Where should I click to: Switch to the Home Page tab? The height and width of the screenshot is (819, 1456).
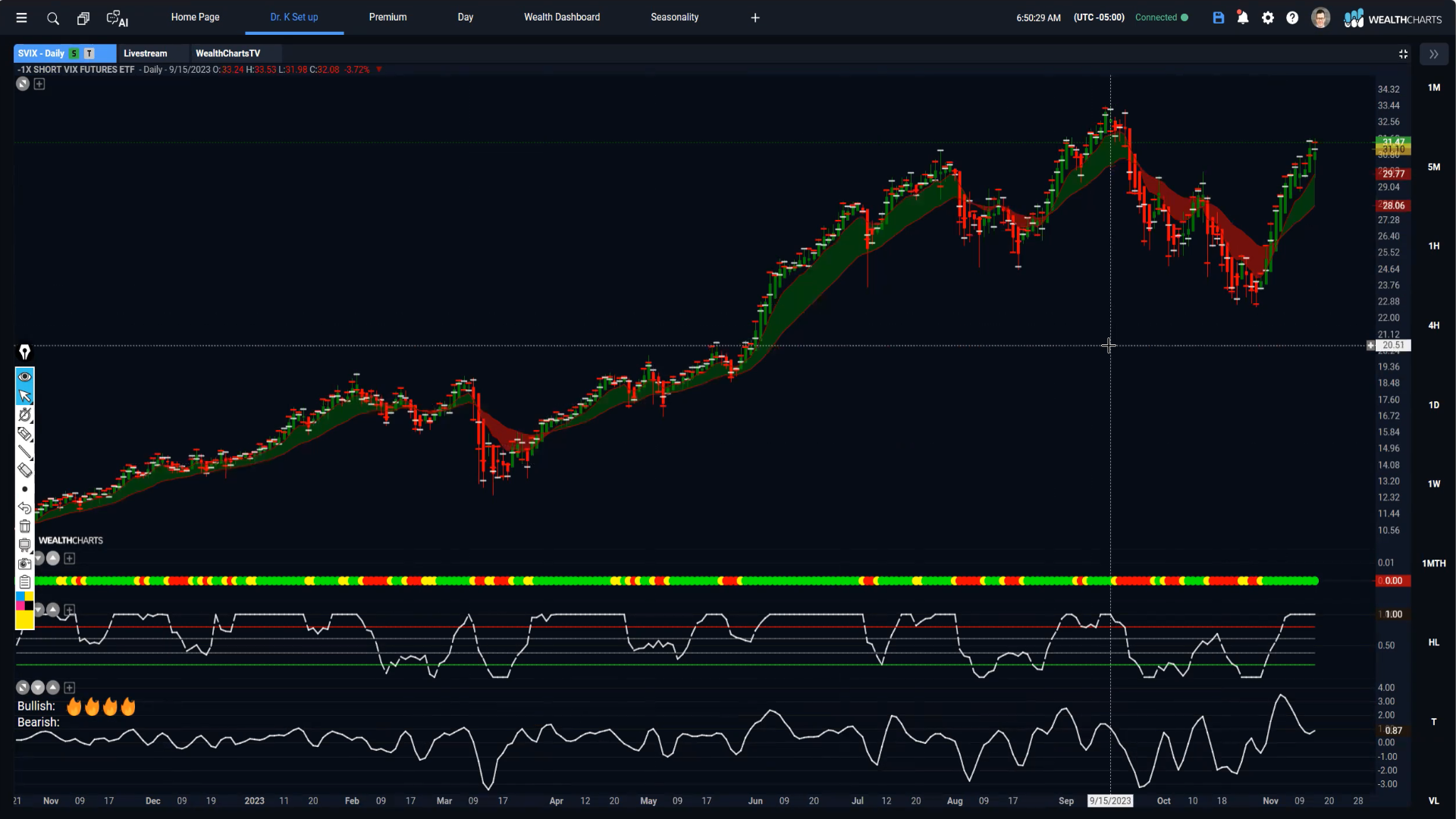click(x=195, y=17)
